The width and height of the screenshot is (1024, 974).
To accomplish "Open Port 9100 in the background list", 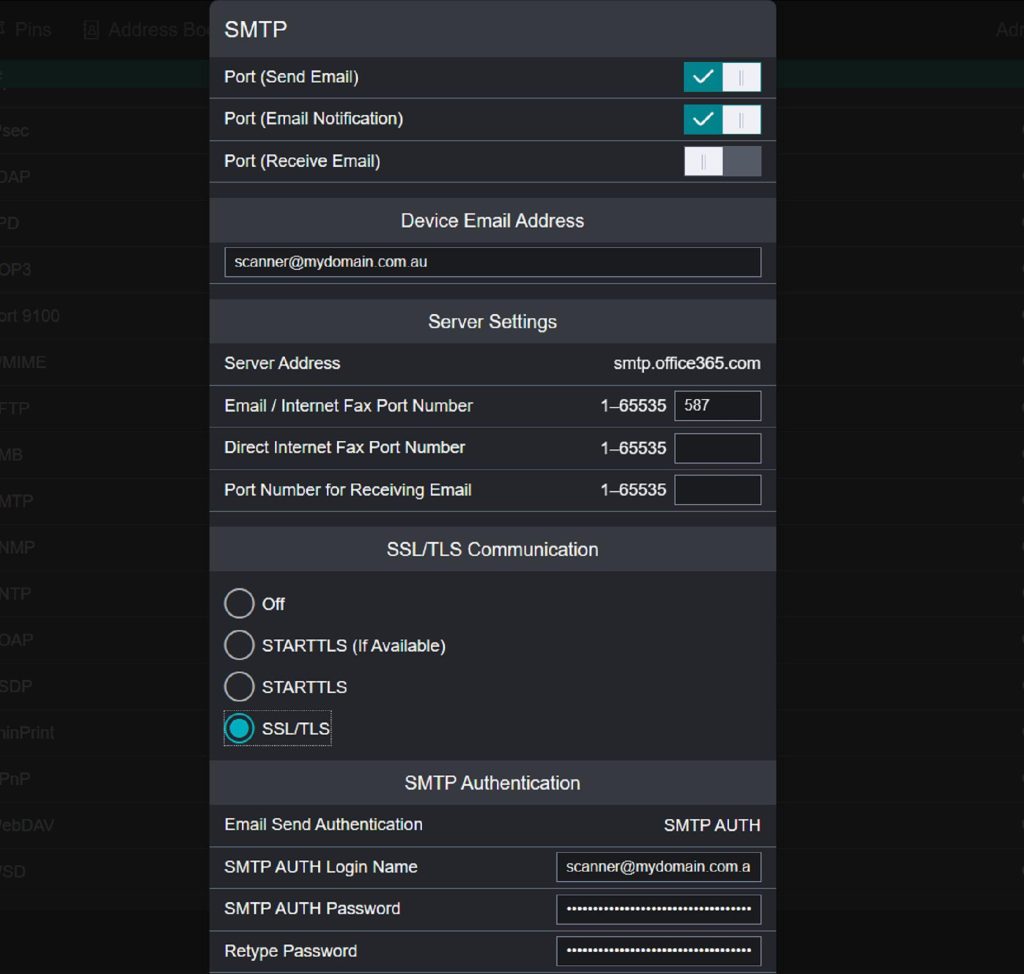I will (x=30, y=316).
